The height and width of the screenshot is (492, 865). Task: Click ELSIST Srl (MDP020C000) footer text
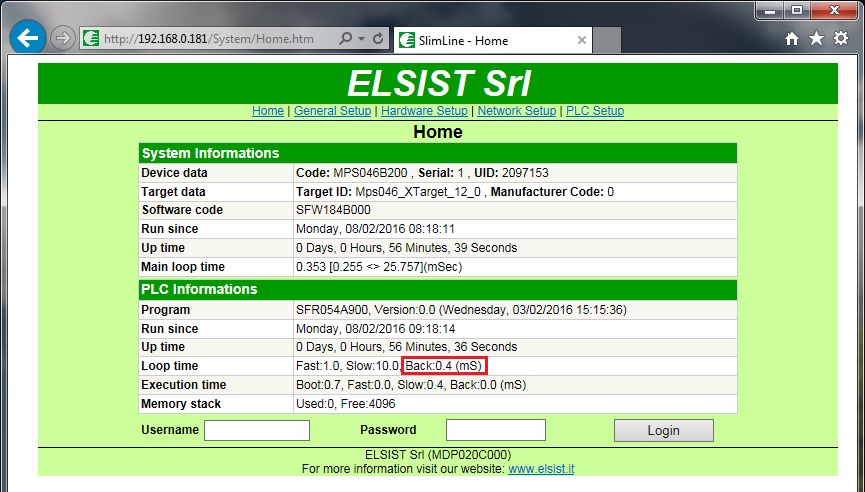coord(438,455)
